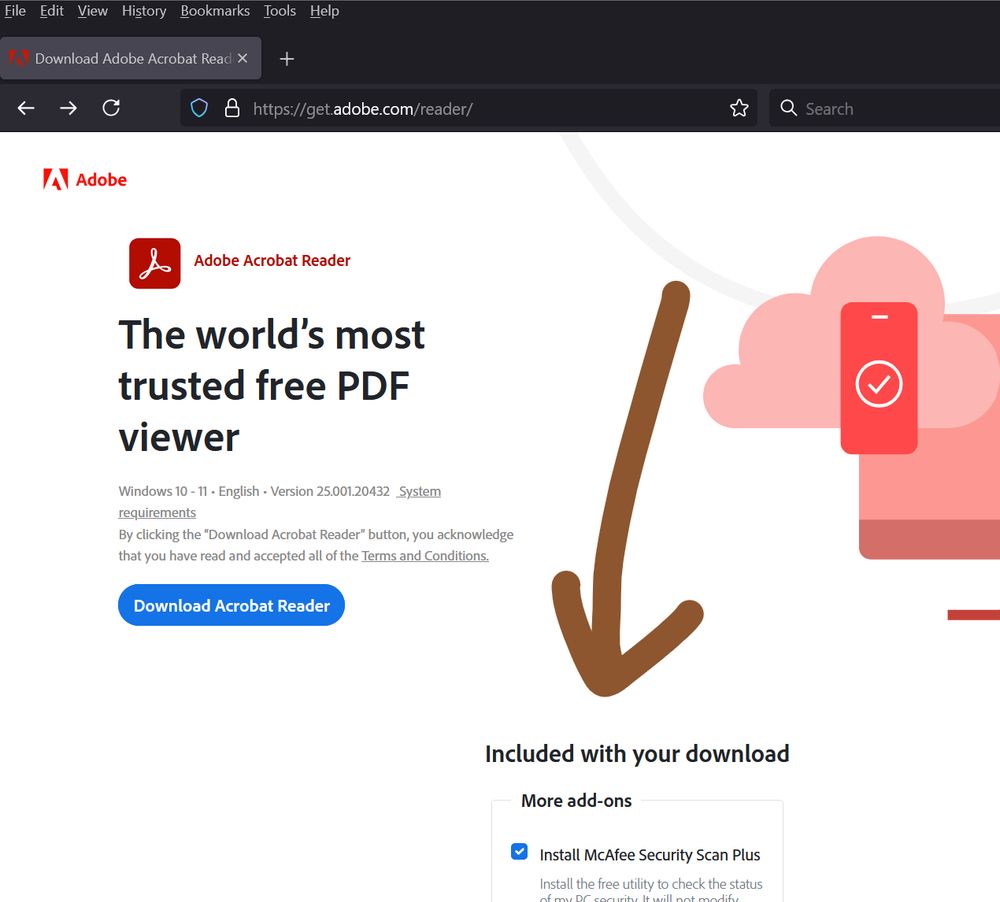Open the File menu
Image resolution: width=1000 pixels, height=902 pixels.
click(x=15, y=11)
